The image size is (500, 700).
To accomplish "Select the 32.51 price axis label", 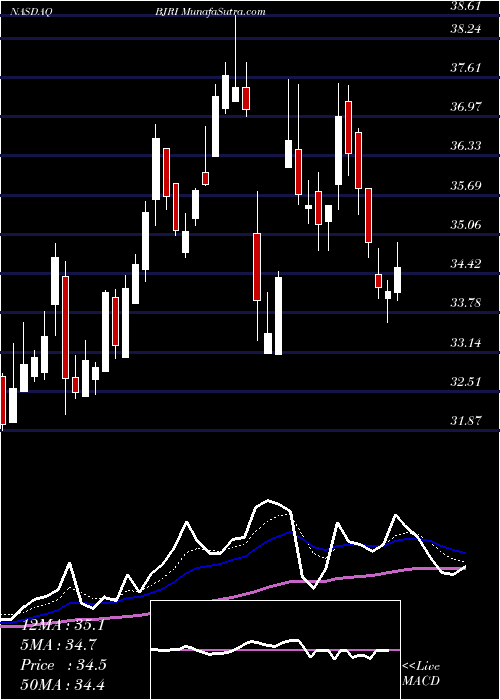I will point(466,382).
